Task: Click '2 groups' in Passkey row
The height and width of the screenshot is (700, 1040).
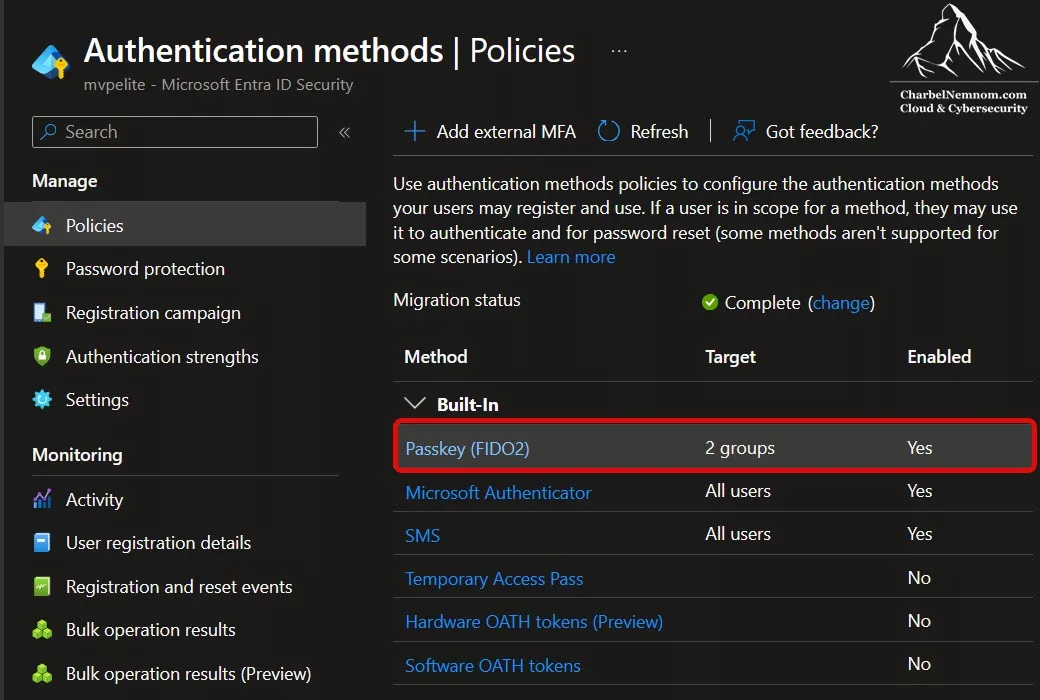Action: pyautogui.click(x=740, y=448)
